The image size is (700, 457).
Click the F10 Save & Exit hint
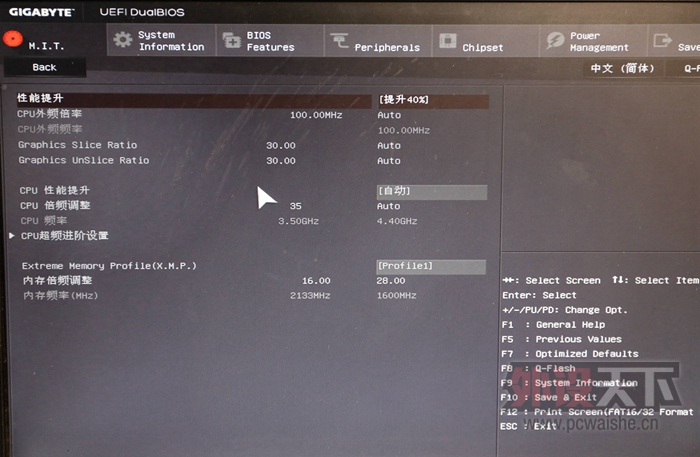[549, 397]
